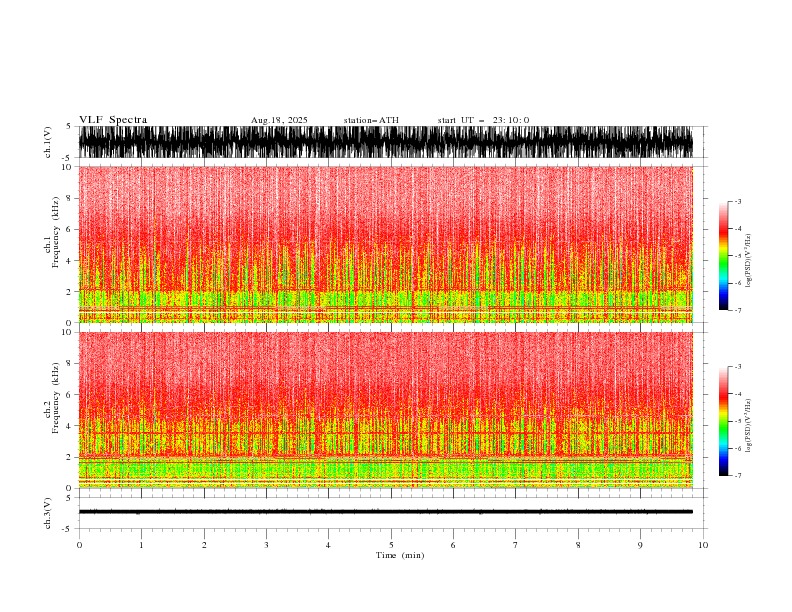Click the "-7" label on ch.2 color bar
The image size is (792, 612).
click(x=738, y=476)
